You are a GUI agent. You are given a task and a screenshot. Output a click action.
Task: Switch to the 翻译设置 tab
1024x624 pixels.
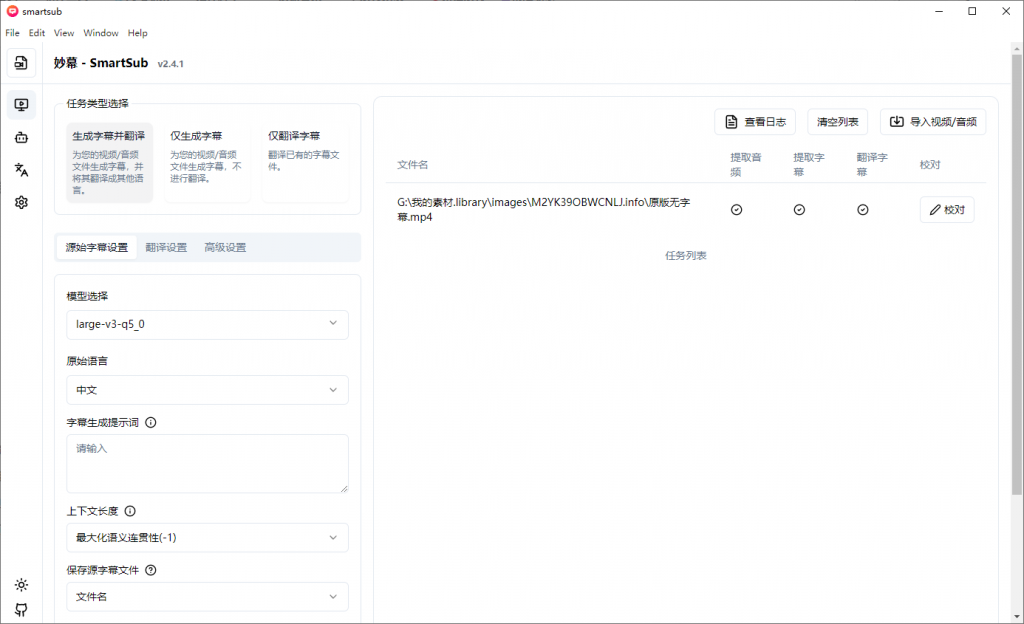pyautogui.click(x=166, y=247)
